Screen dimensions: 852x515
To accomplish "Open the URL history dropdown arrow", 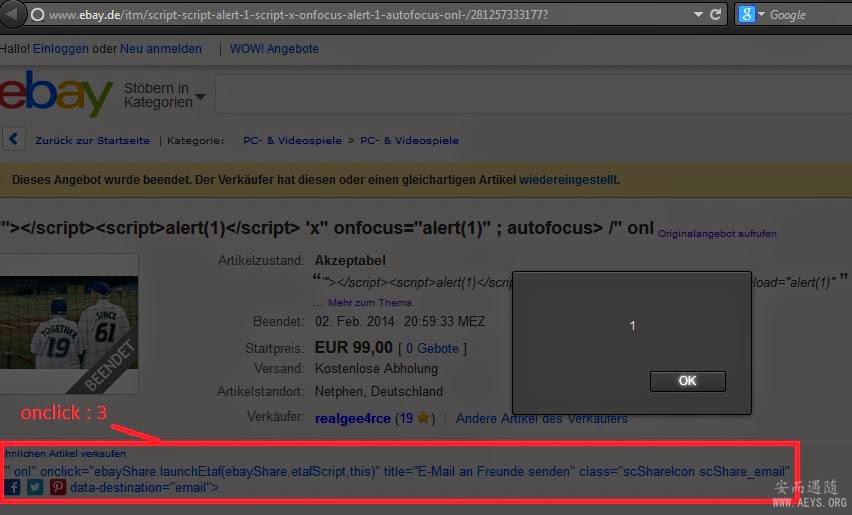I will [698, 15].
